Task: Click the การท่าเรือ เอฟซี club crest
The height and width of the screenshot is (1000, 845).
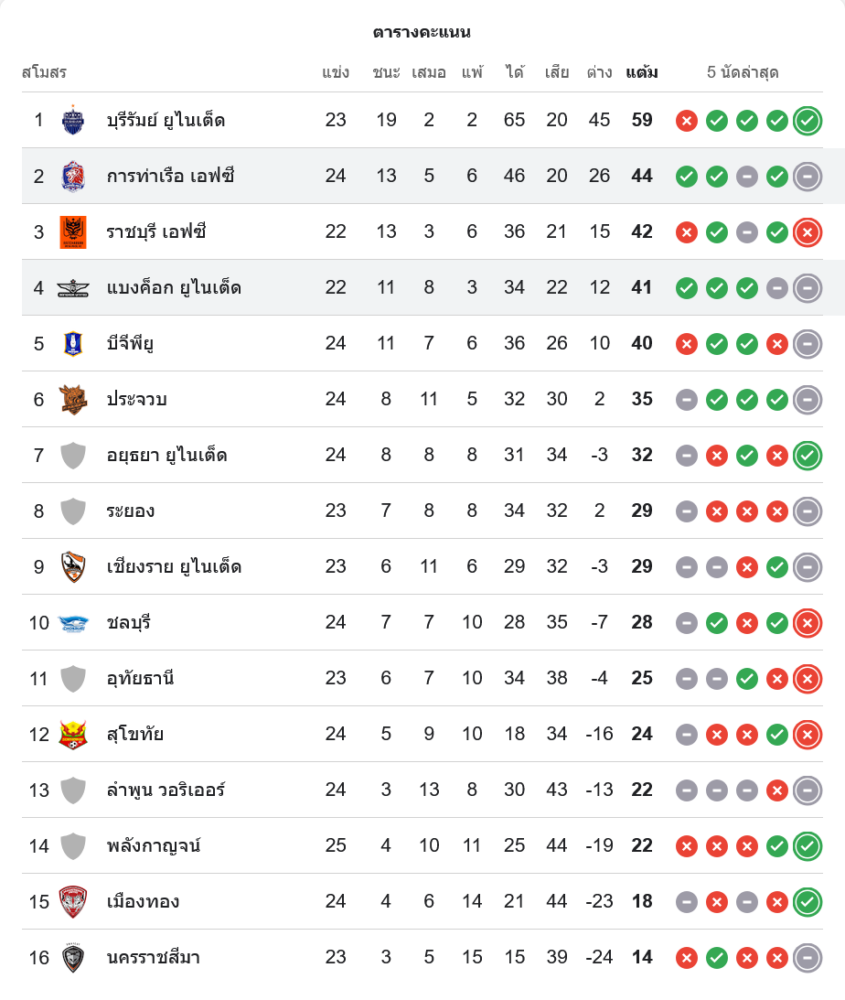Action: [73, 176]
